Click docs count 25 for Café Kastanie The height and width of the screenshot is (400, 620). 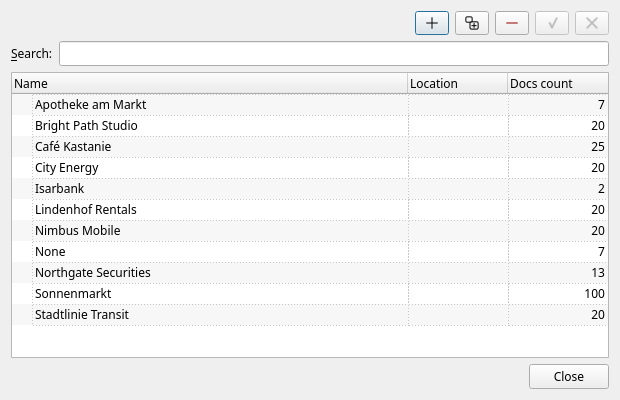598,147
